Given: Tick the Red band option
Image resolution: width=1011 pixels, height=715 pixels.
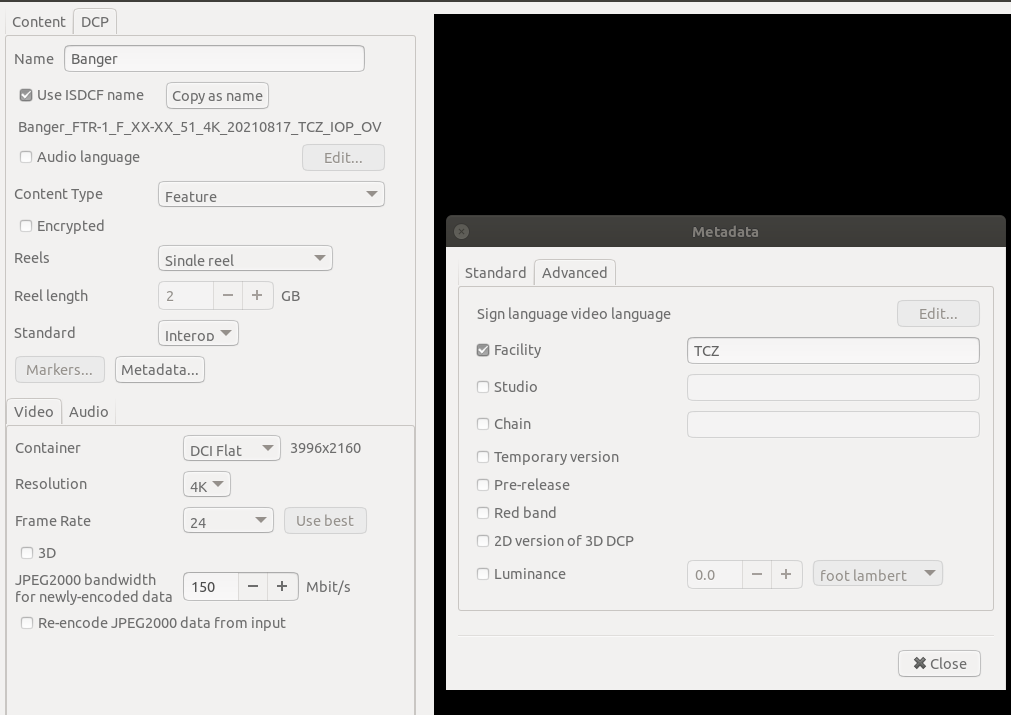Looking at the screenshot, I should 483,513.
